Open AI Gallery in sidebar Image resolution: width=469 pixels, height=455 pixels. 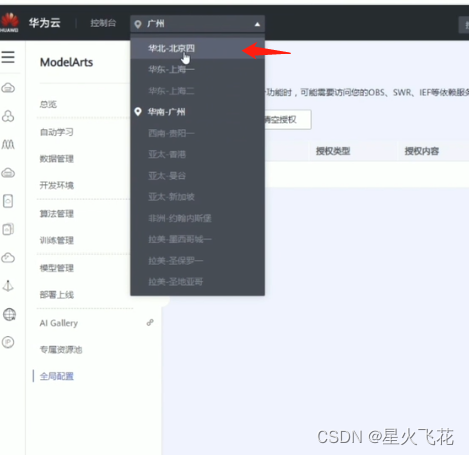(x=59, y=323)
